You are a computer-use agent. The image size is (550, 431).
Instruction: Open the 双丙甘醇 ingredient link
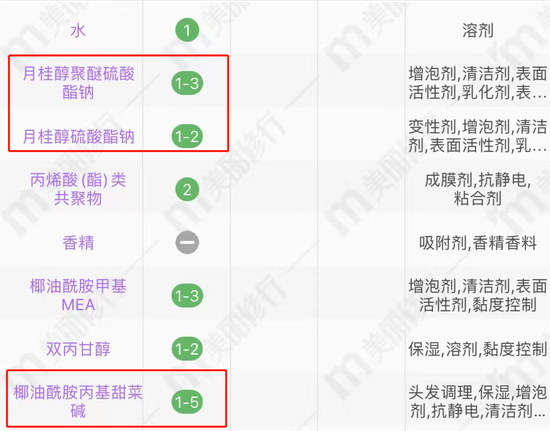pyautogui.click(x=78, y=349)
